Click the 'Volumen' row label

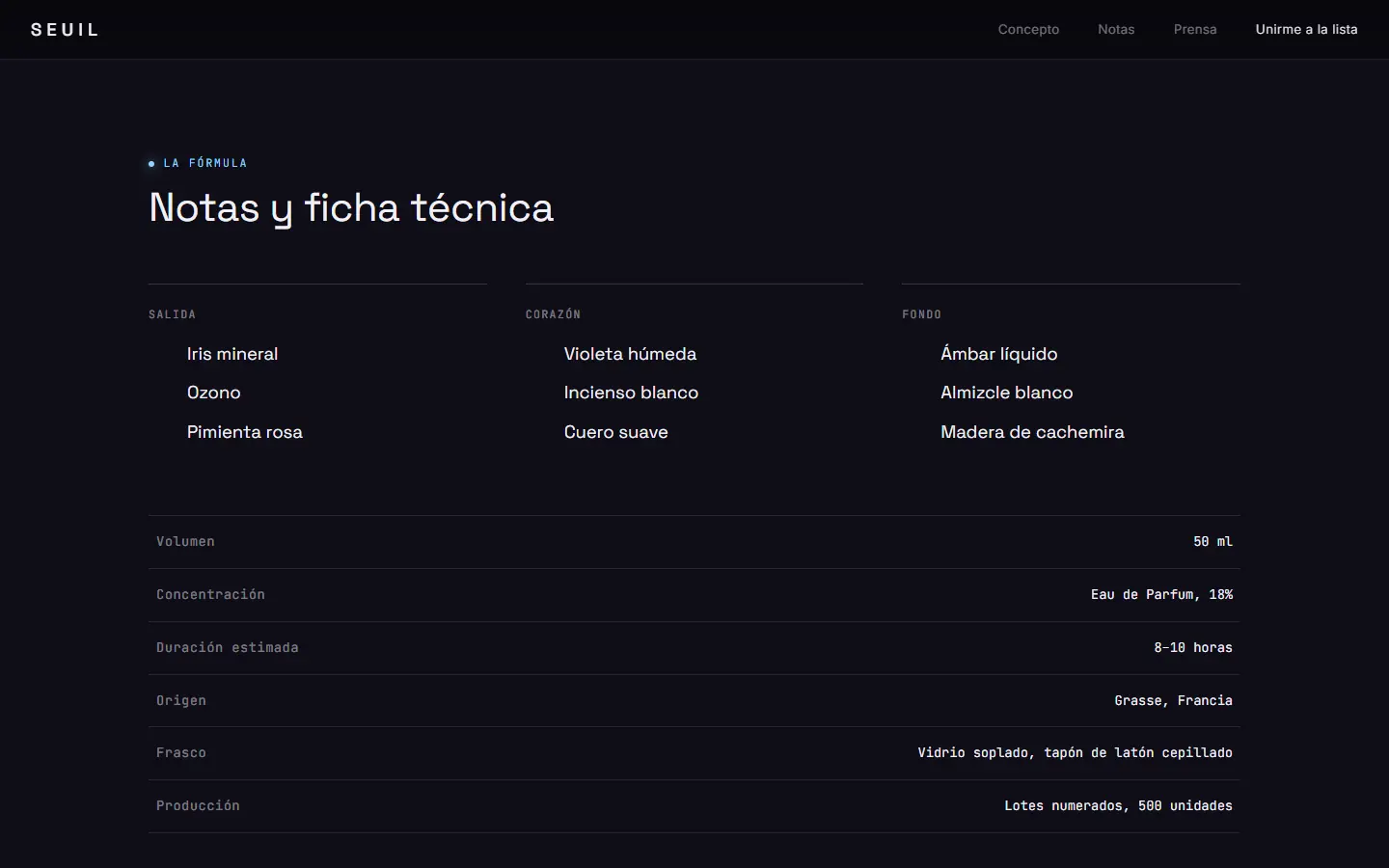(x=185, y=542)
